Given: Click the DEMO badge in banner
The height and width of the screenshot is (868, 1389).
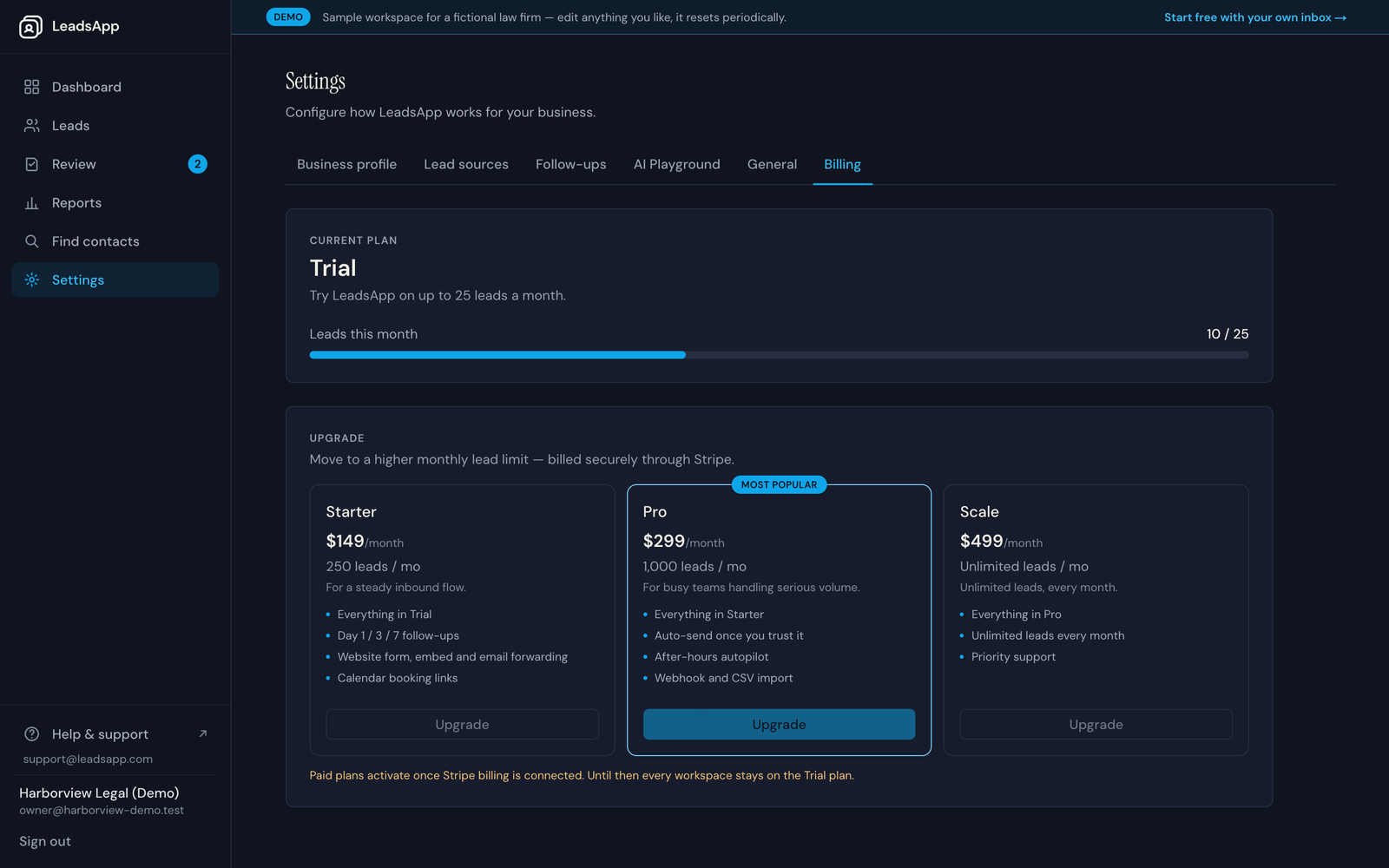Looking at the screenshot, I should [x=288, y=17].
